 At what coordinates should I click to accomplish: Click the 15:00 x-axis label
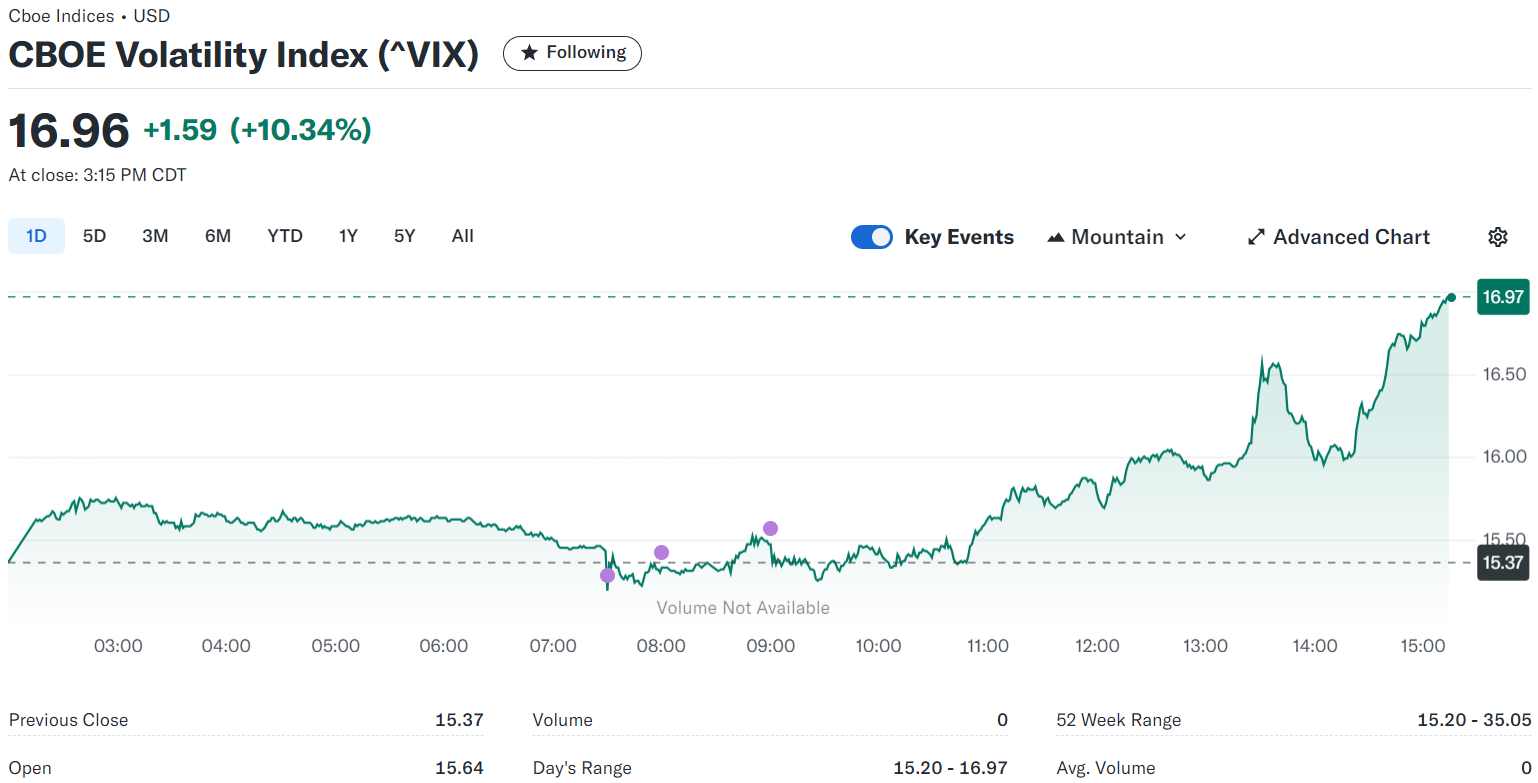(x=1423, y=646)
